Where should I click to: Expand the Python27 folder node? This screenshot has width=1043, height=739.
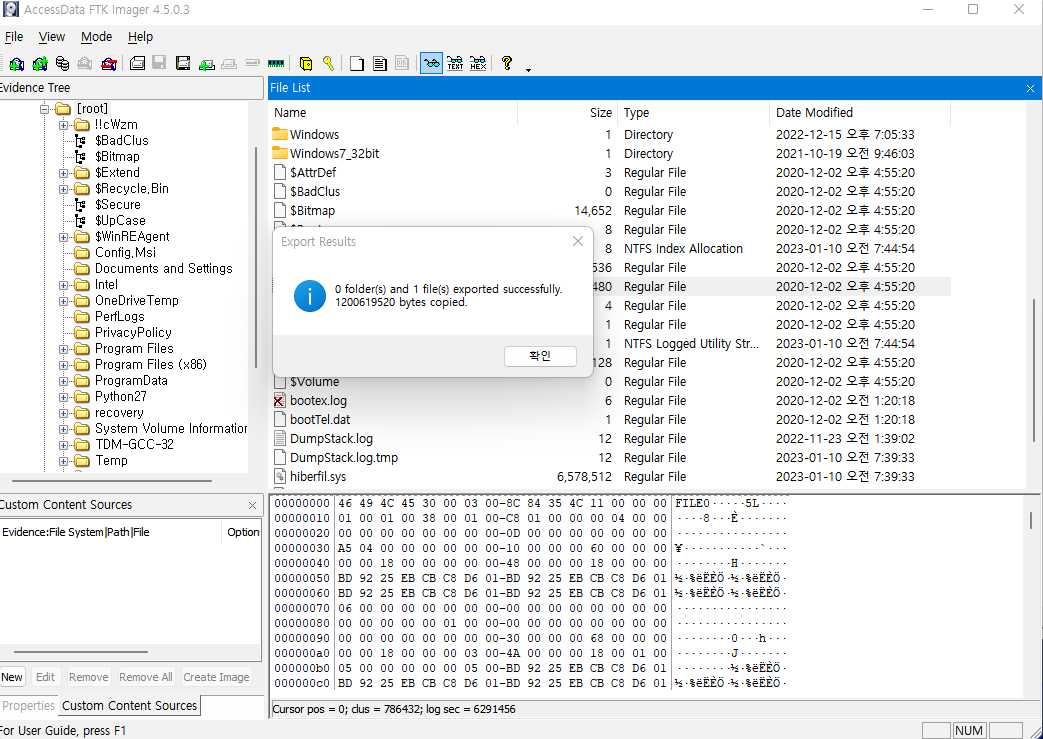[63, 397]
